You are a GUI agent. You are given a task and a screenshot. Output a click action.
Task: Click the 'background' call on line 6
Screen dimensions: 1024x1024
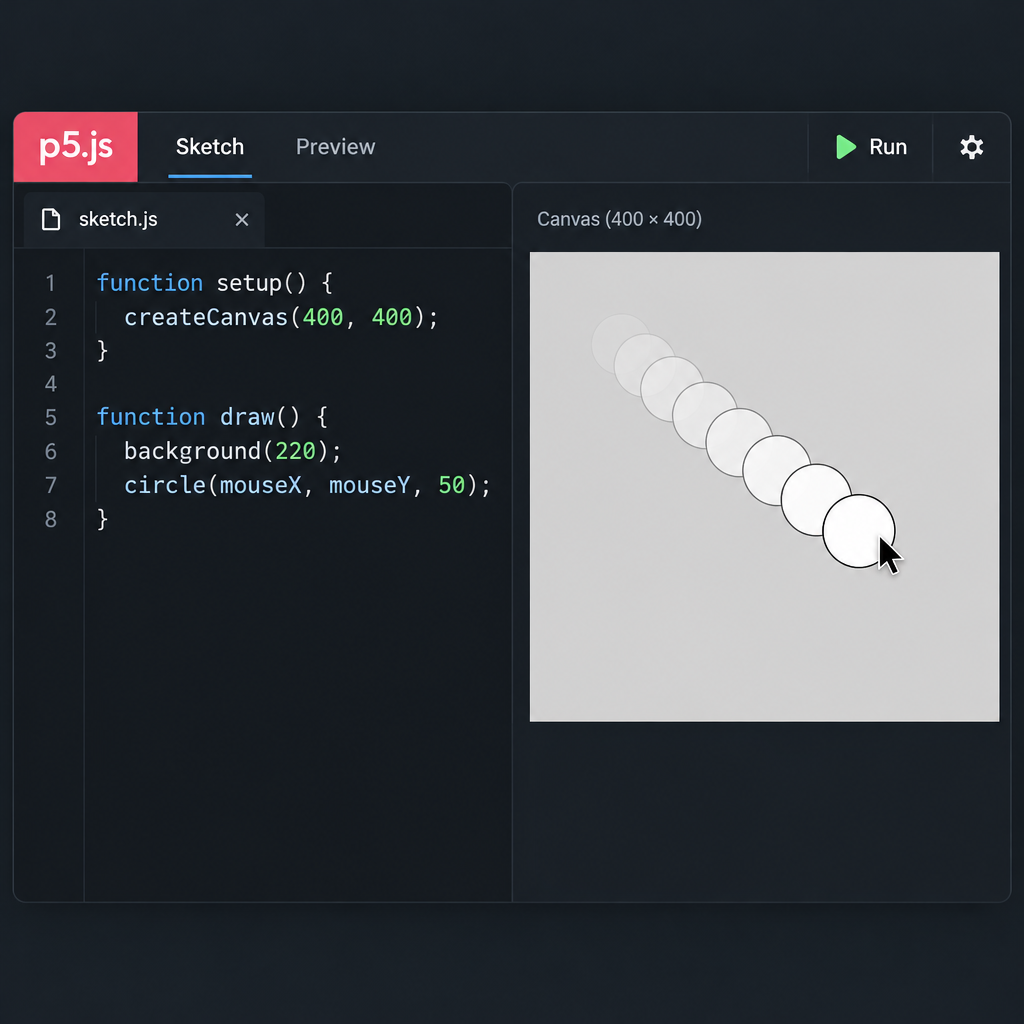pos(193,451)
